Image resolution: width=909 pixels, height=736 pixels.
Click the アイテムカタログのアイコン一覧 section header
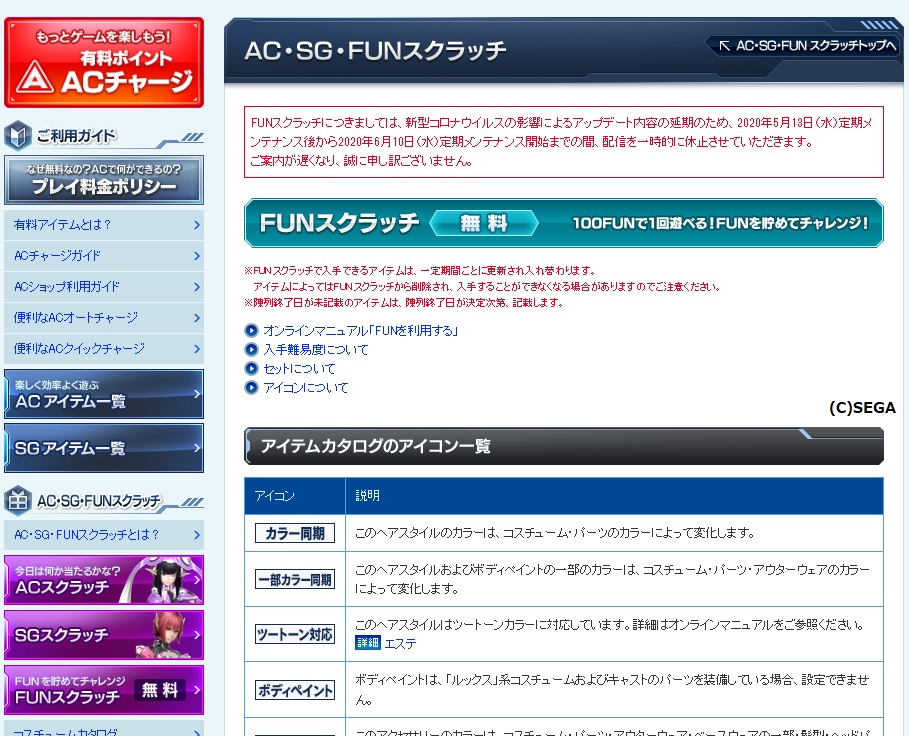[563, 446]
